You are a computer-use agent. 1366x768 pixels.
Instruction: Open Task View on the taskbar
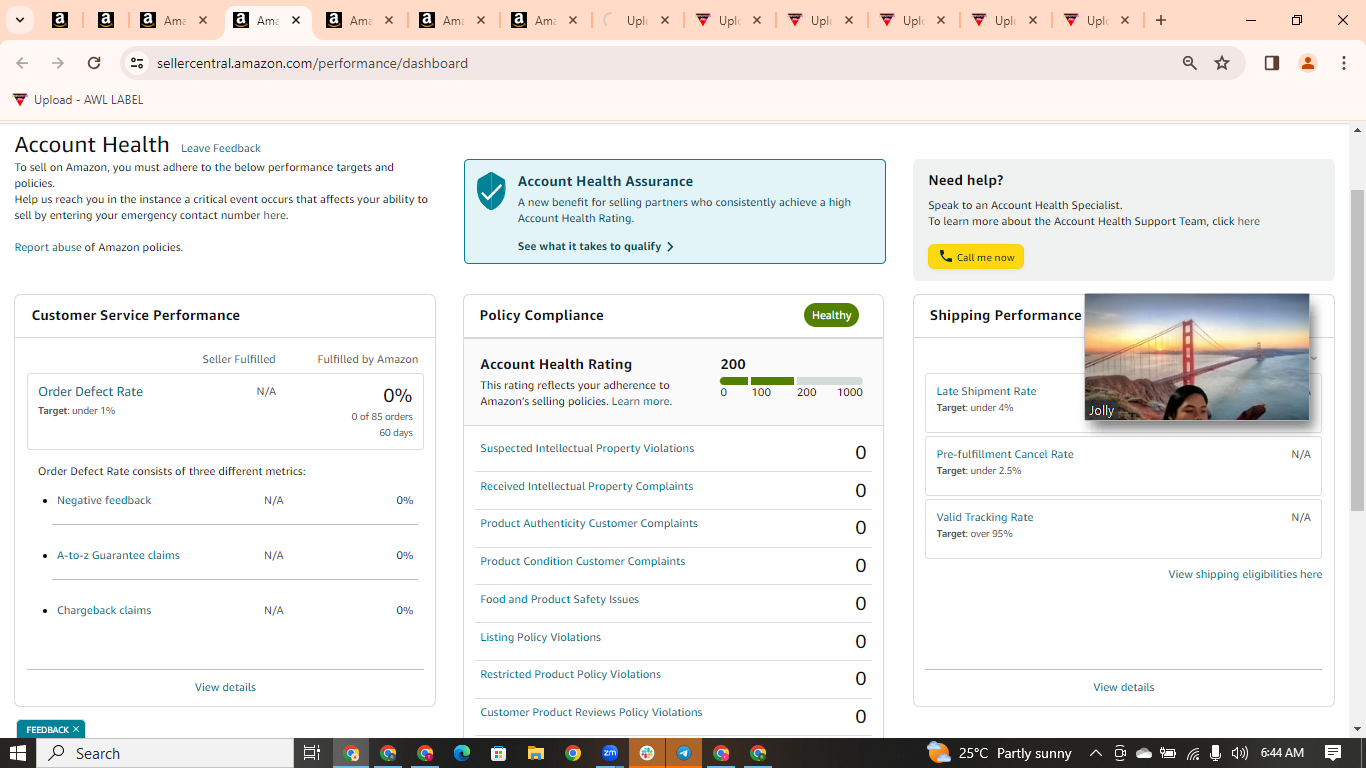[312, 753]
